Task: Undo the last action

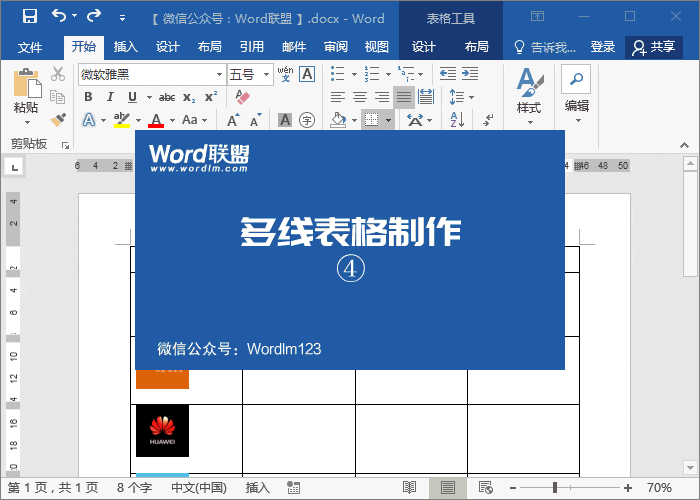Action: point(59,17)
